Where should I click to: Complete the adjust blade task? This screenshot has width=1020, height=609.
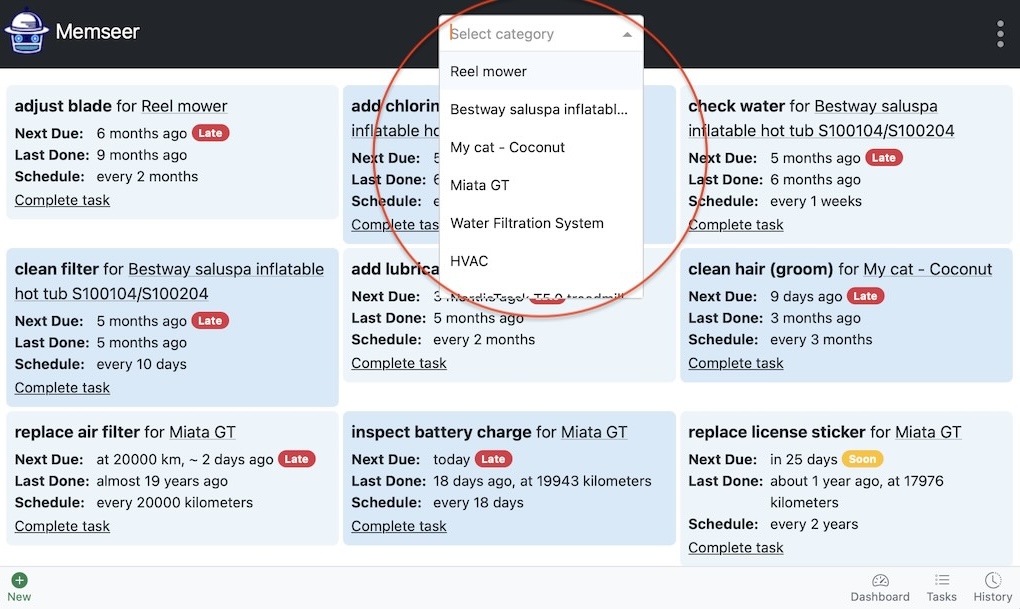pyautogui.click(x=62, y=200)
